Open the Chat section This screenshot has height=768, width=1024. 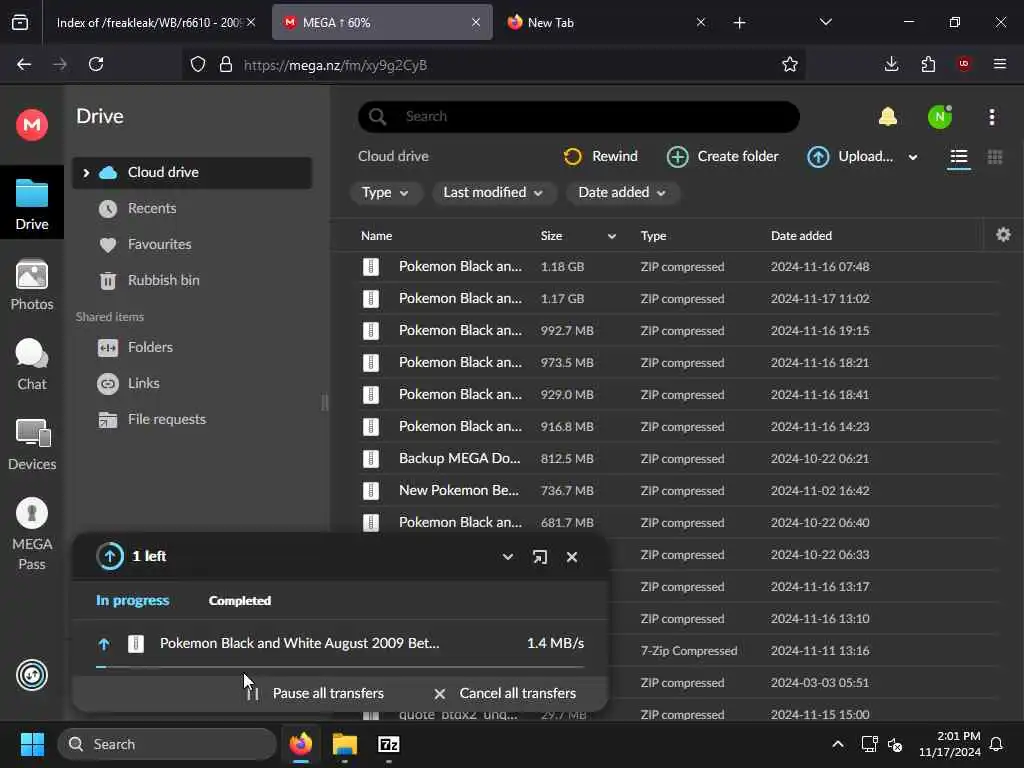point(31,365)
